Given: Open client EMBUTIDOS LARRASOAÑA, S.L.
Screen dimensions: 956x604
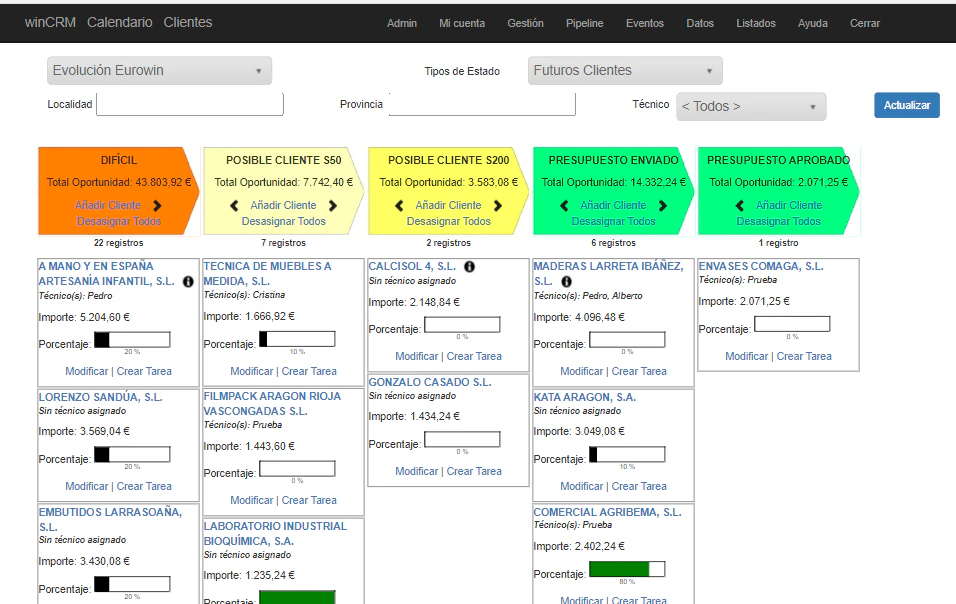Looking at the screenshot, I should (110, 519).
